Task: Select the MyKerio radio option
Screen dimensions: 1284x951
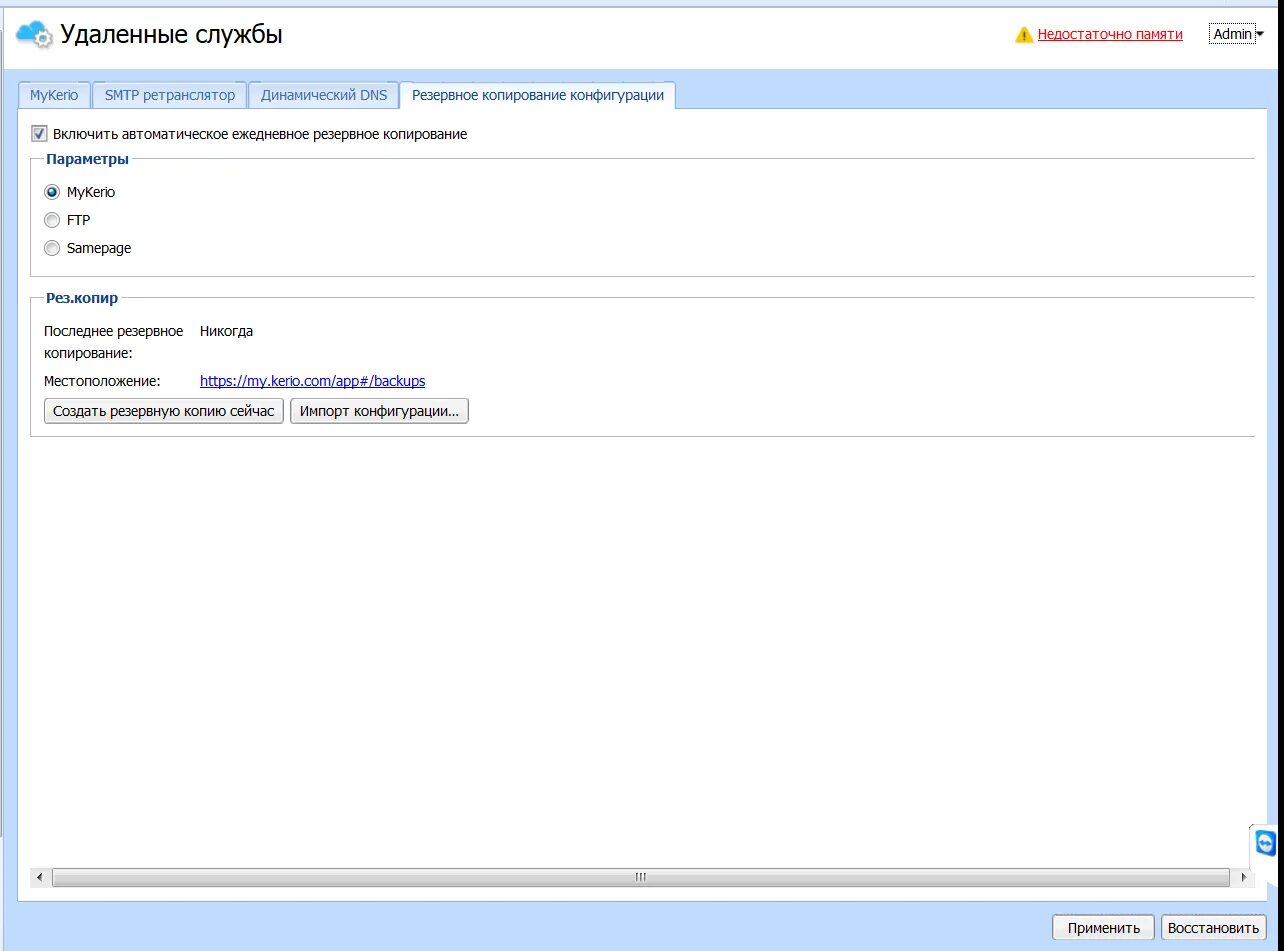Action: [x=52, y=192]
